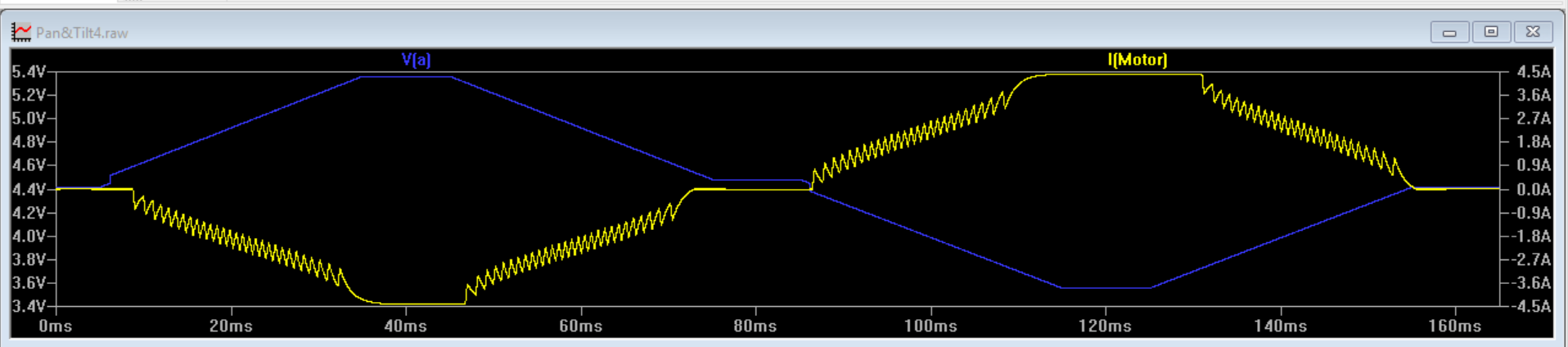The image size is (1568, 347).
Task: Click the 0.9A right axis label
Action: (1534, 165)
